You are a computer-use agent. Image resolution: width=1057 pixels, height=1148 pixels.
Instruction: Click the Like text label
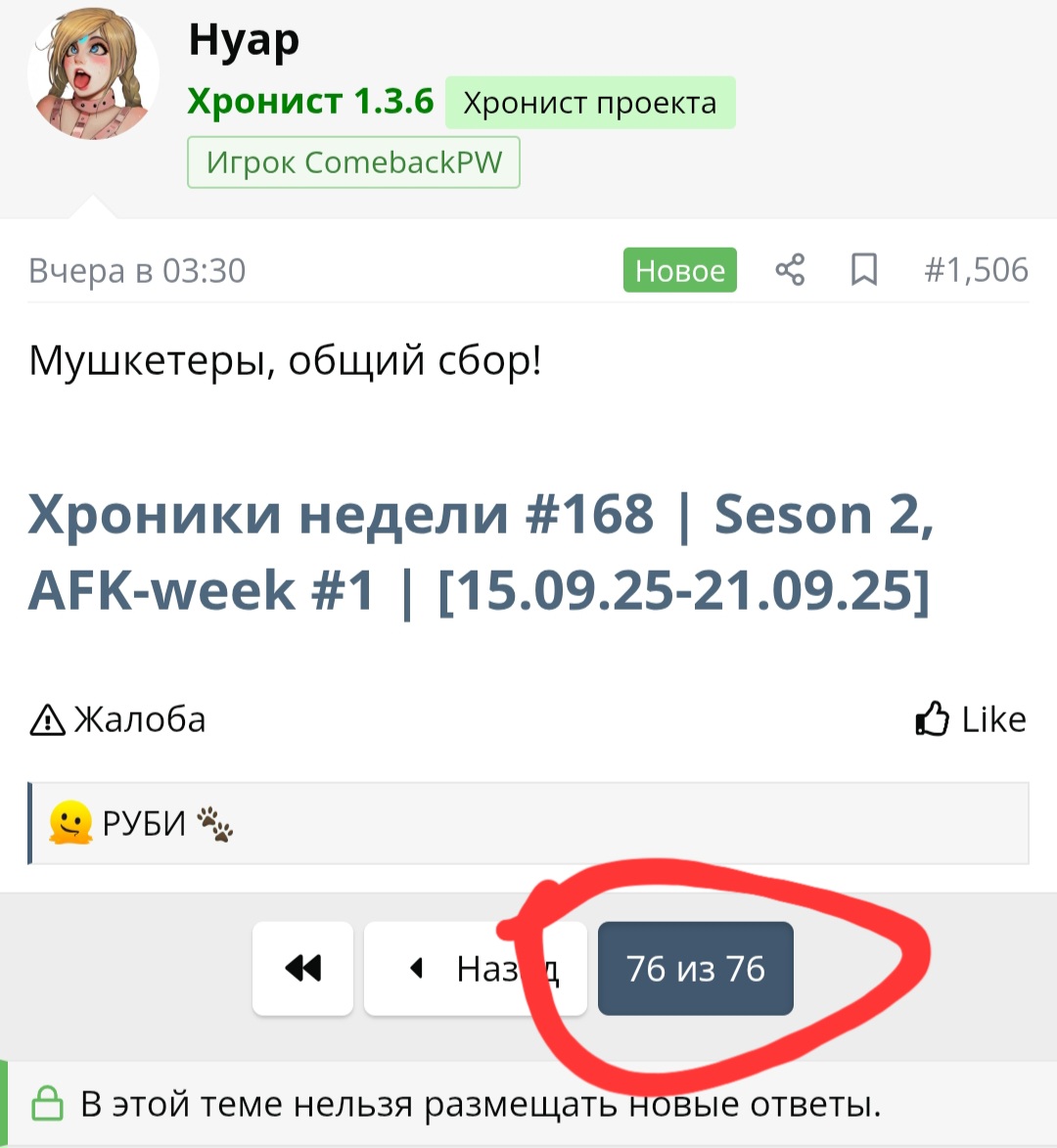[993, 719]
